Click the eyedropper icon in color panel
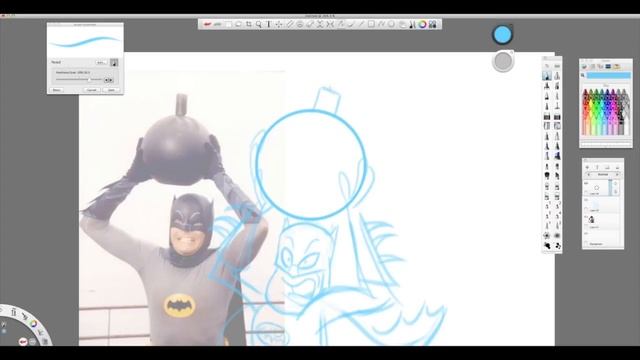Image resolution: width=640 pixels, height=360 pixels. click(582, 75)
